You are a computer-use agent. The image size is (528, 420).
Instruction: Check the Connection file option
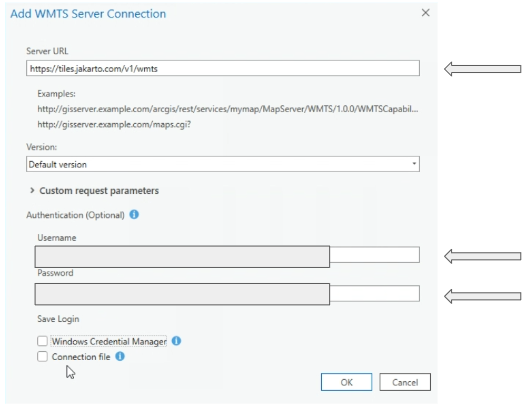click(42, 356)
